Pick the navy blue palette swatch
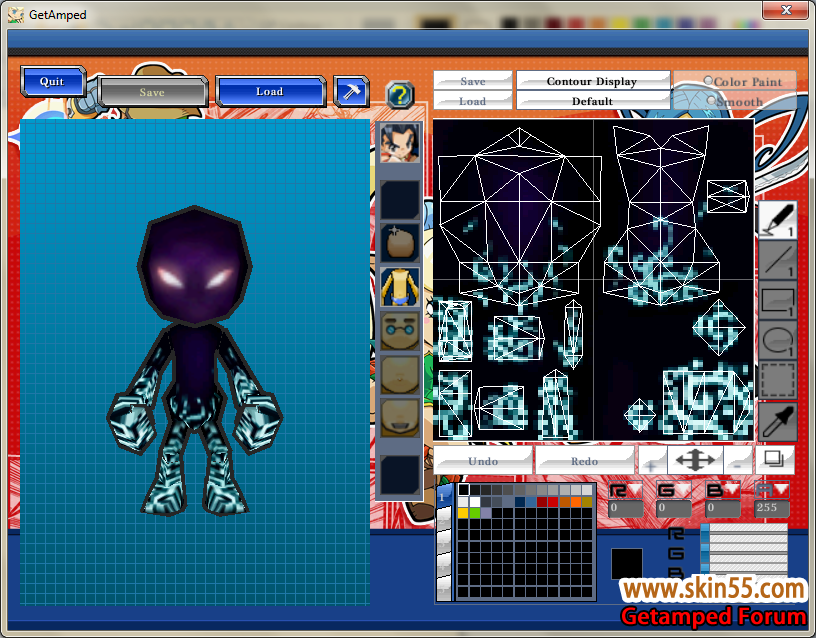This screenshot has height=638, width=816. pos(519,502)
